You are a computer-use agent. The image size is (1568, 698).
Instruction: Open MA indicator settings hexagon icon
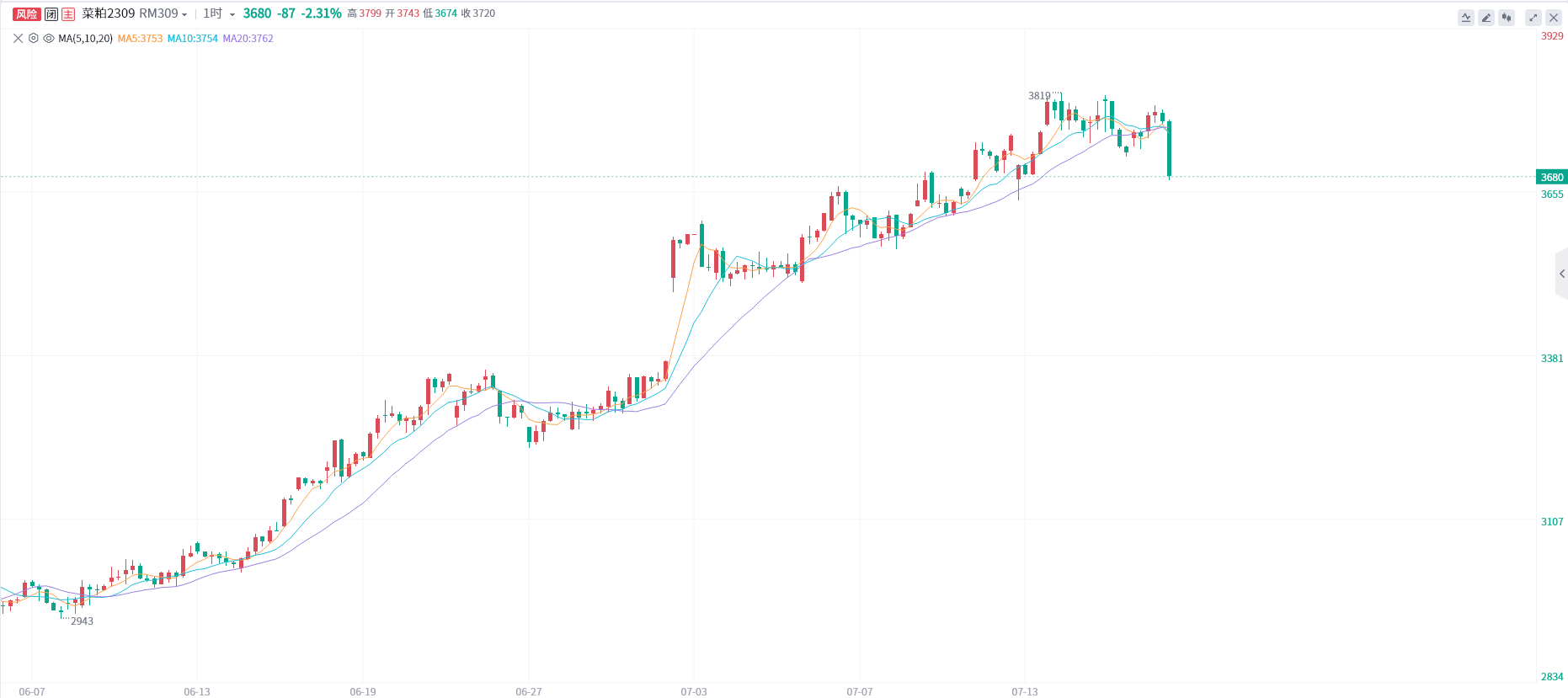point(34,39)
